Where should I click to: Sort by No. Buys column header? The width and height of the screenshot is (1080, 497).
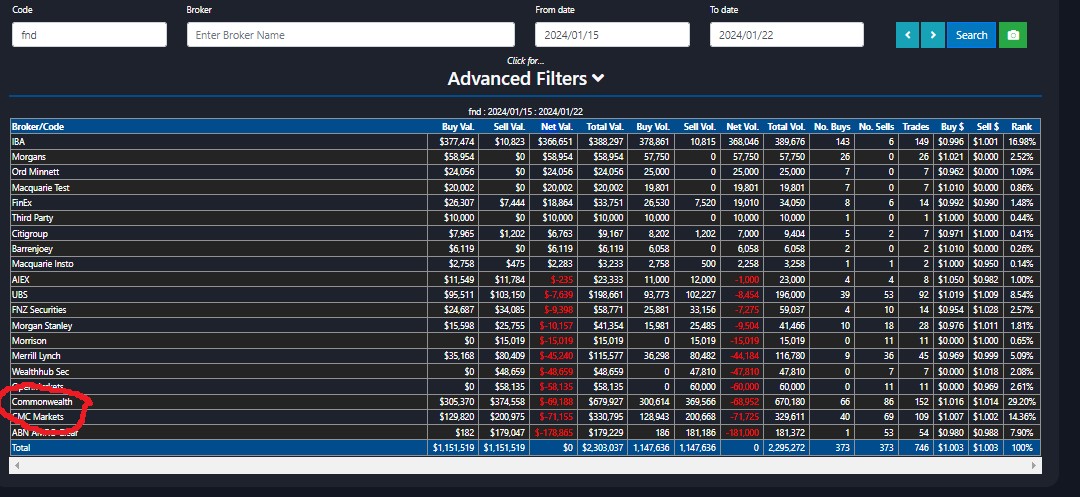831,127
